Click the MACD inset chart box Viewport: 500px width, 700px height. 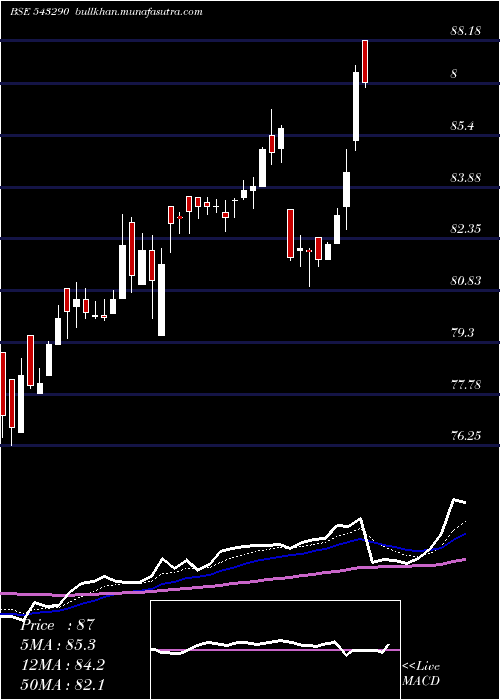click(x=275, y=650)
